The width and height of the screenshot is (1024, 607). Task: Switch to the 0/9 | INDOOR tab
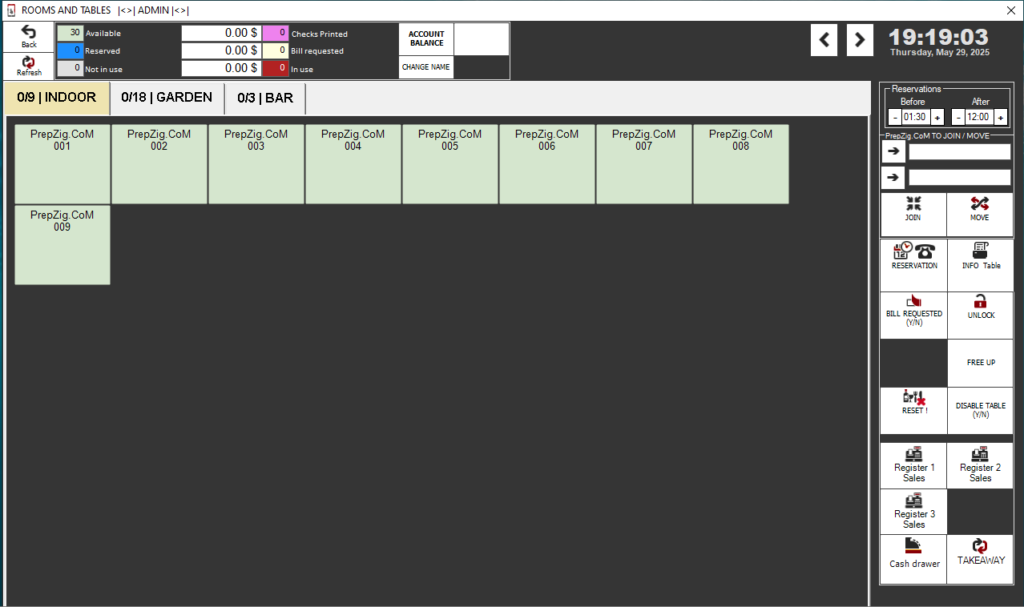tap(57, 98)
